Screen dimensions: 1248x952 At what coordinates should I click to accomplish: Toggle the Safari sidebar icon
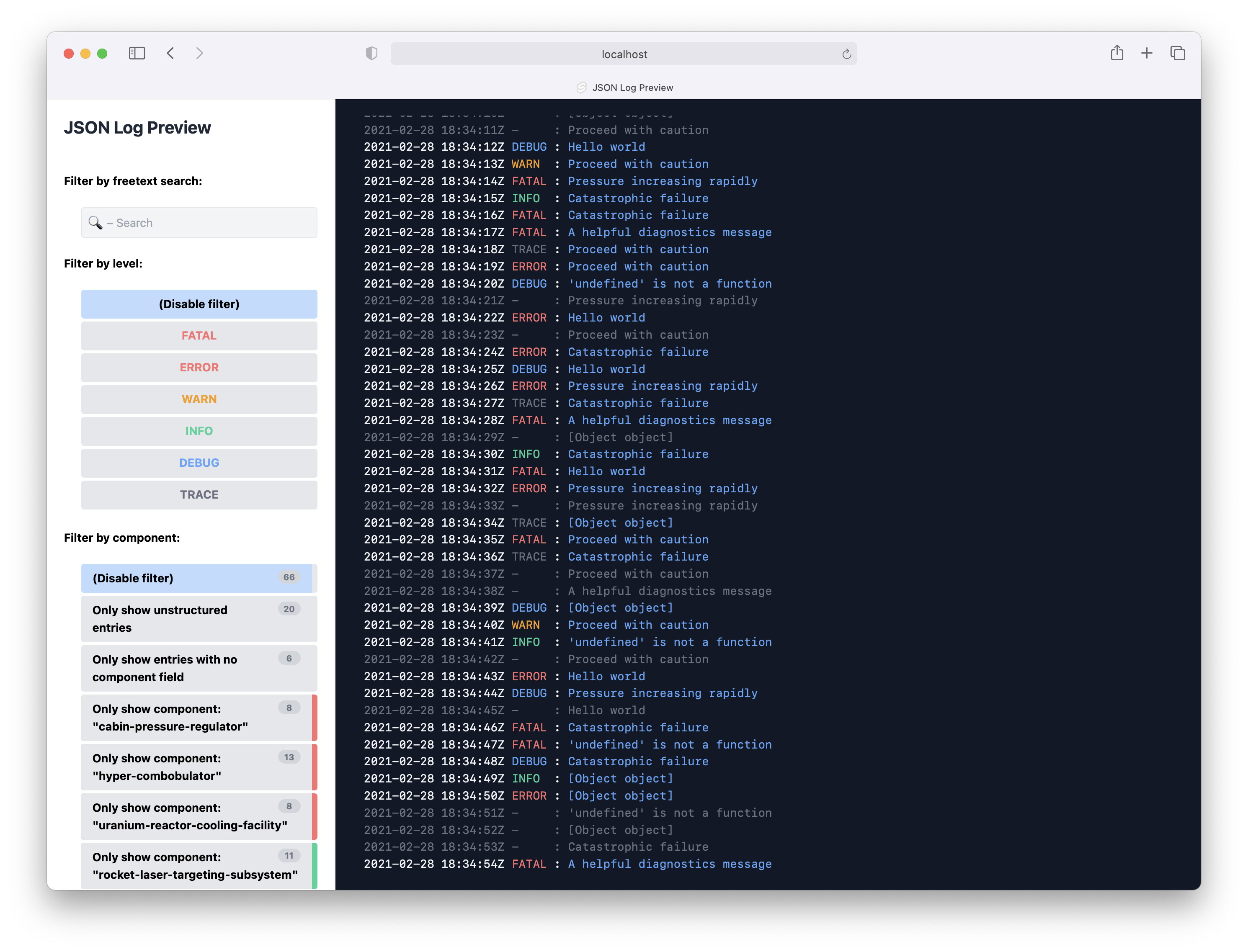[x=137, y=53]
